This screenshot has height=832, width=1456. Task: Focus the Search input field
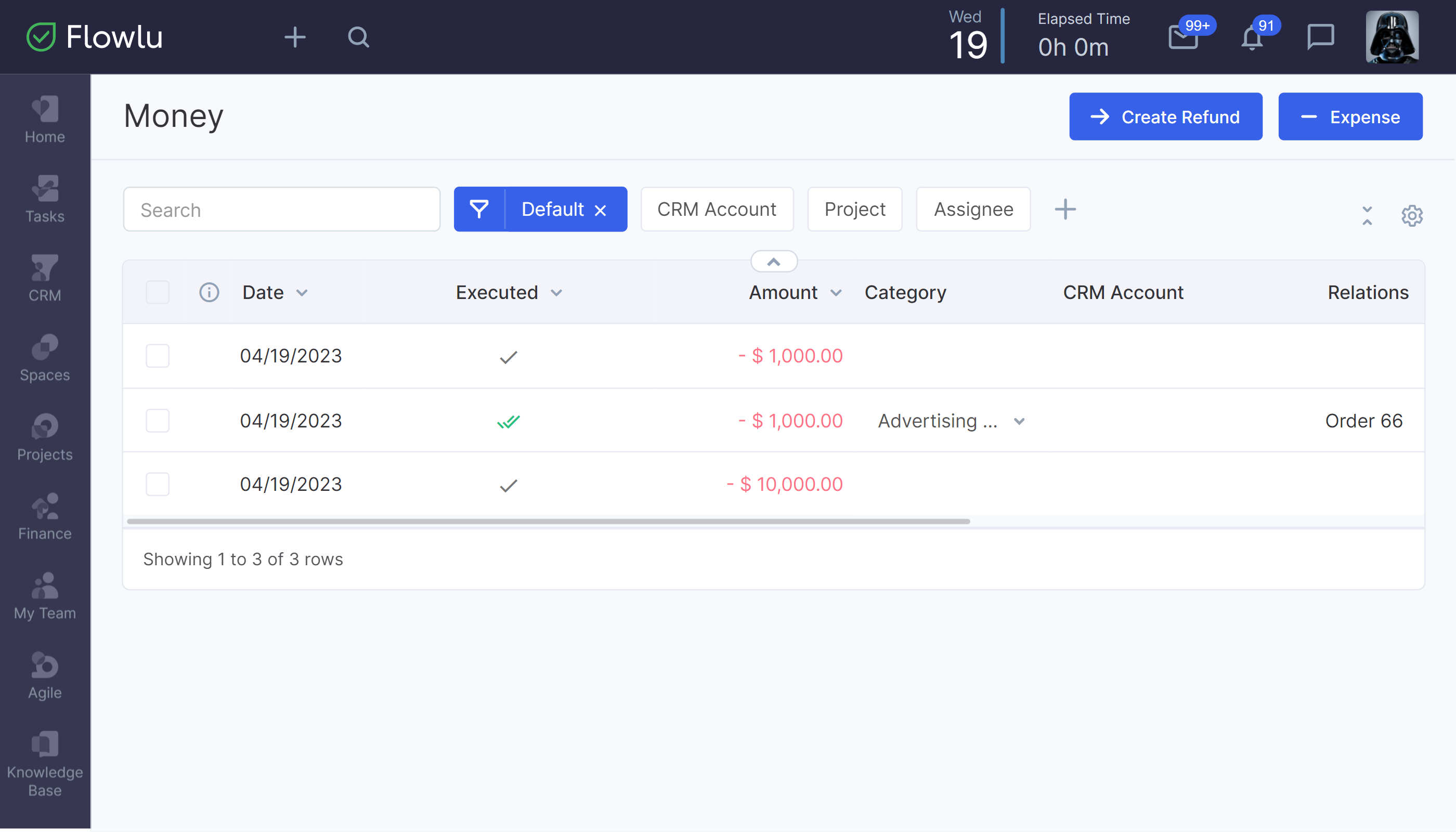[x=282, y=210]
